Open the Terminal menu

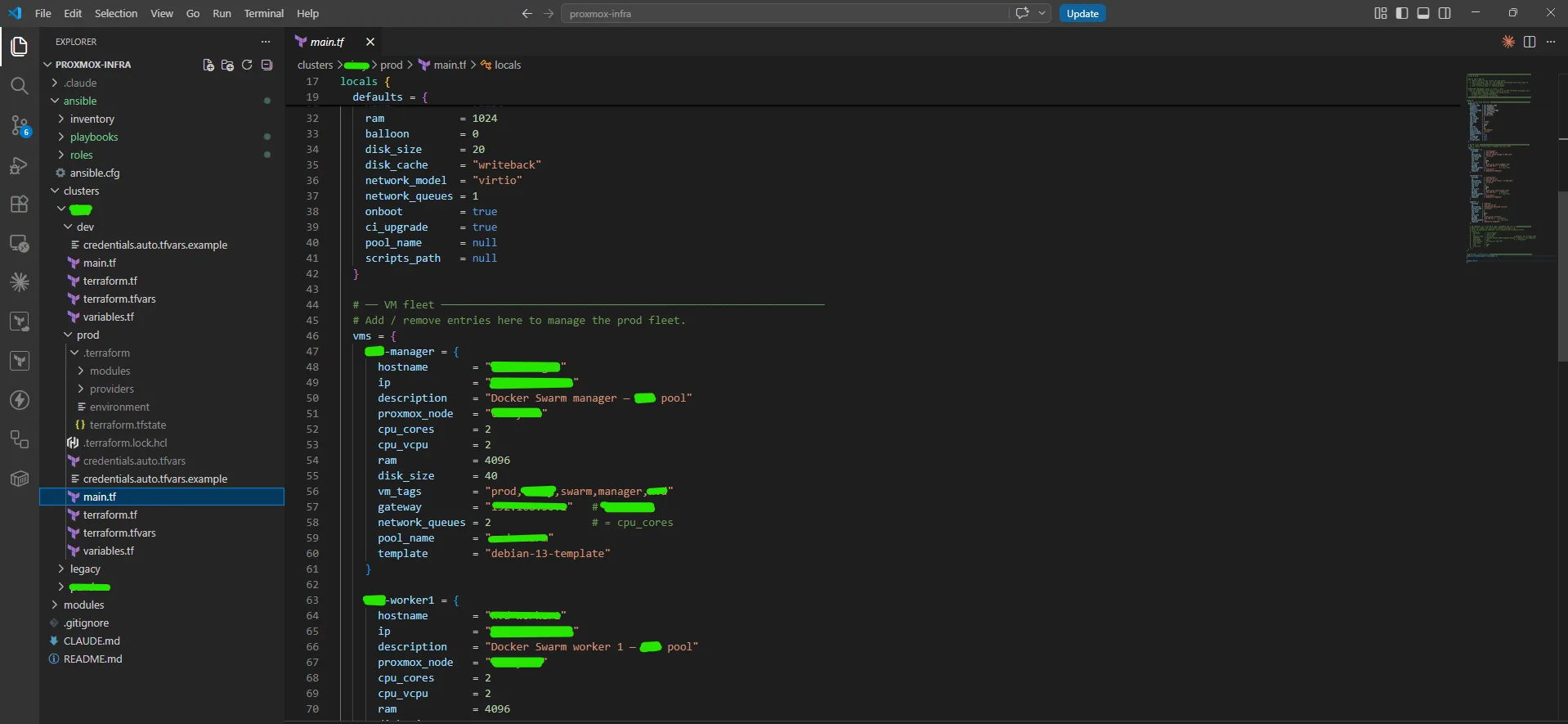(264, 13)
